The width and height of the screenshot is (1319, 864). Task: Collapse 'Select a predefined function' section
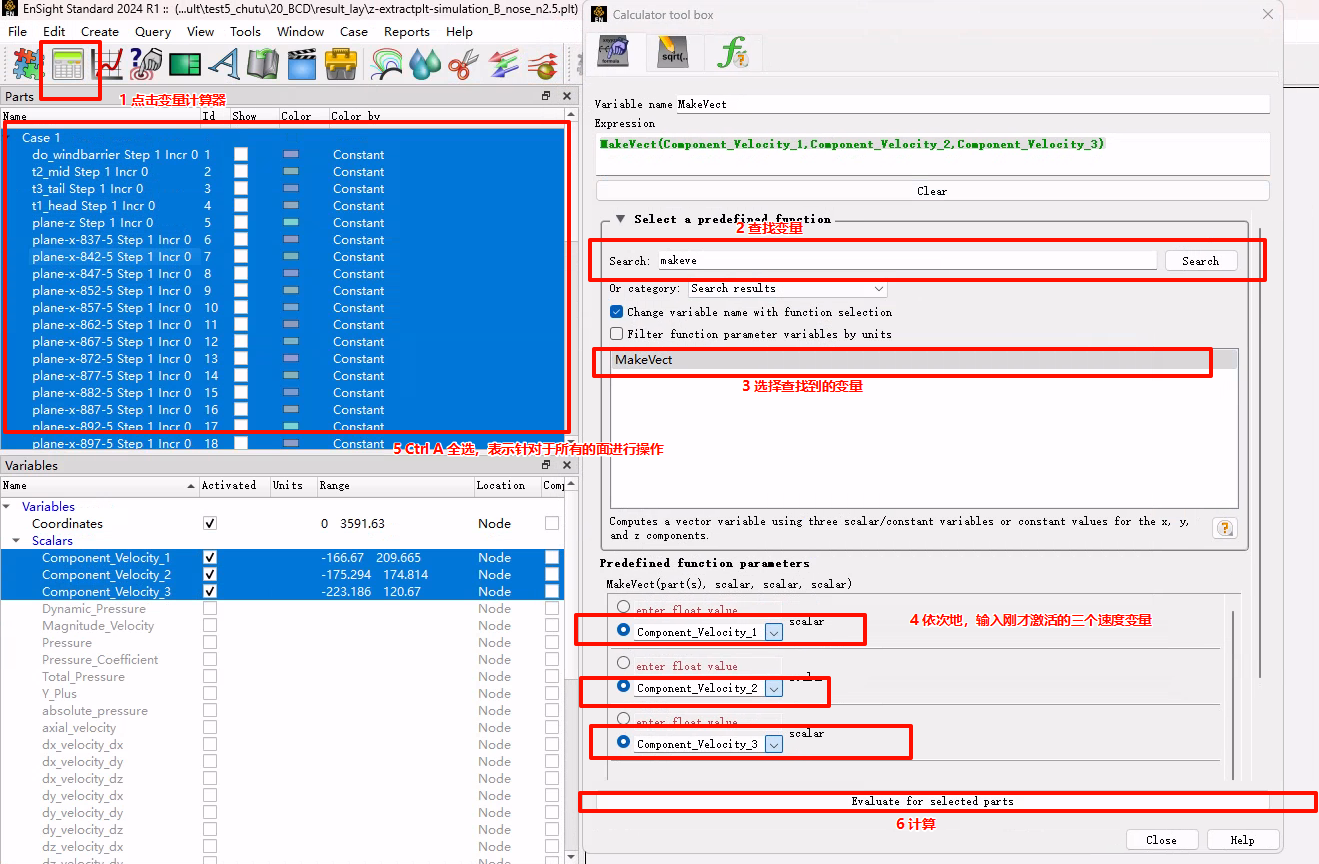click(620, 219)
